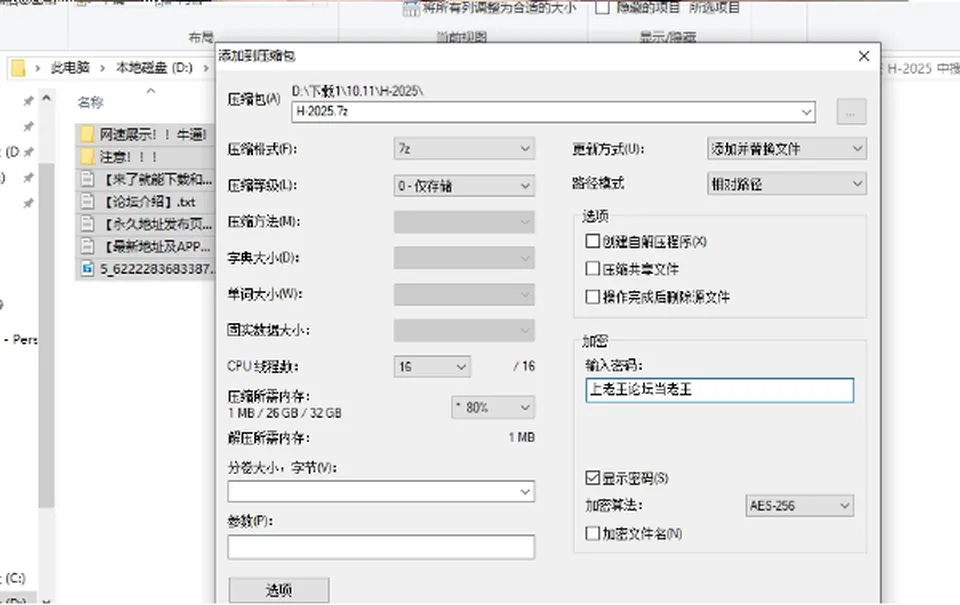
Task: Open the 压缩格式 7z dropdown
Action: [464, 149]
